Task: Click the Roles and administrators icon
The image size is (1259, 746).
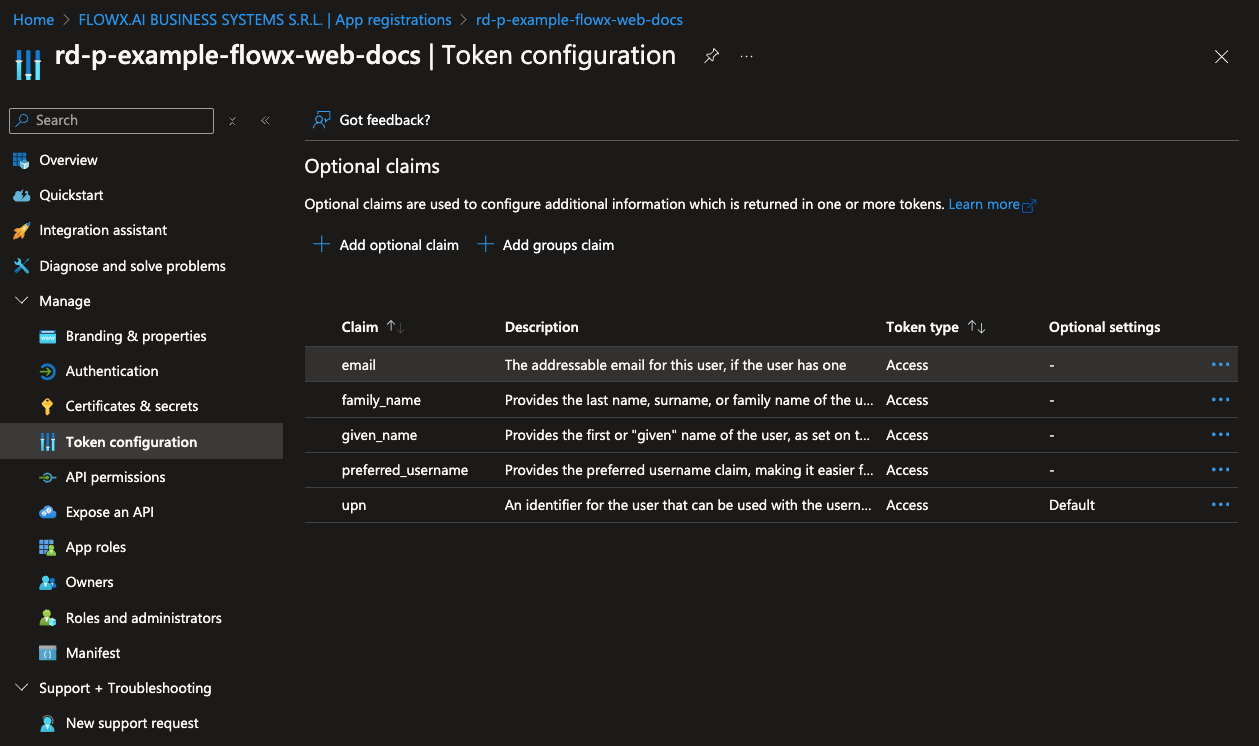Action: tap(47, 618)
